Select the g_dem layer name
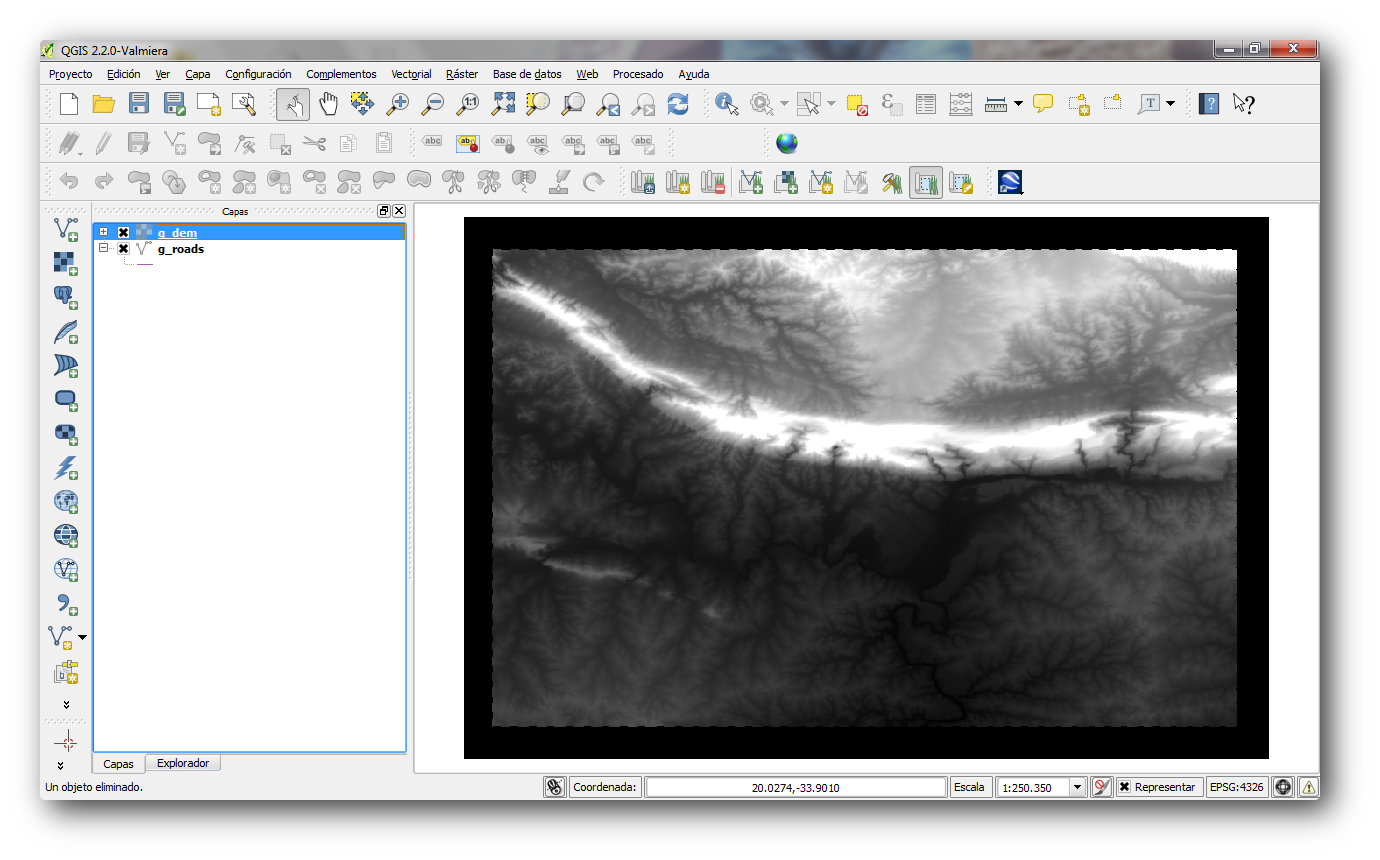The width and height of the screenshot is (1380, 860). pos(177,233)
